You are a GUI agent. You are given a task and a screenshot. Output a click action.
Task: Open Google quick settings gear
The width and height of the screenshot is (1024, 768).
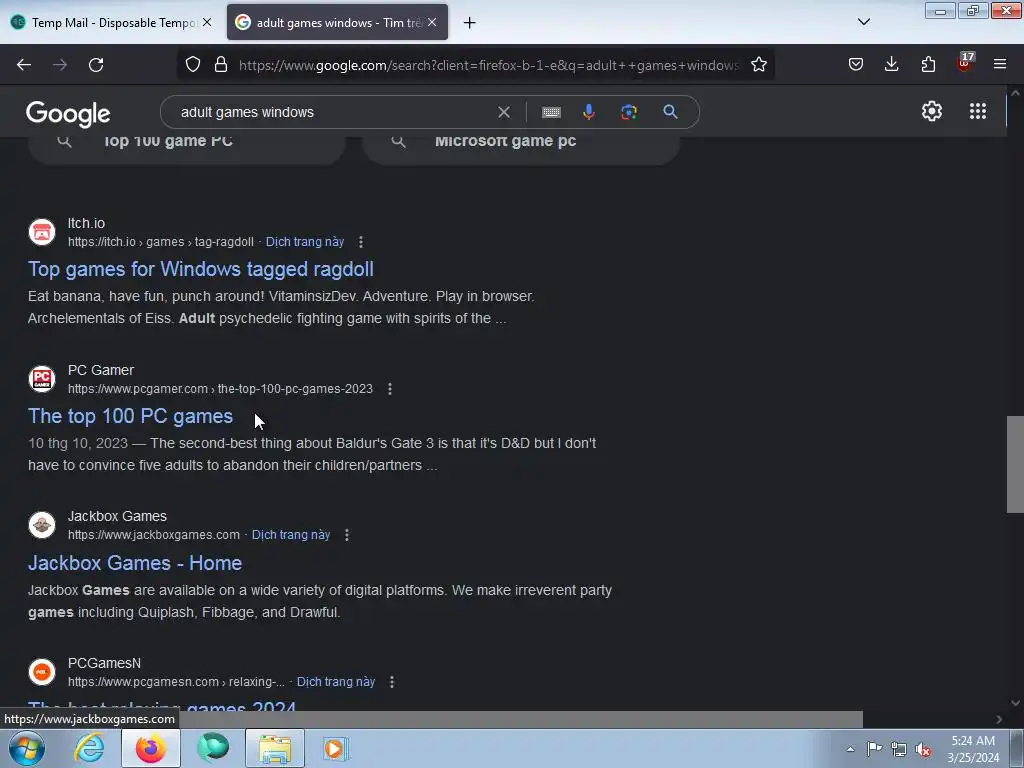coord(931,111)
